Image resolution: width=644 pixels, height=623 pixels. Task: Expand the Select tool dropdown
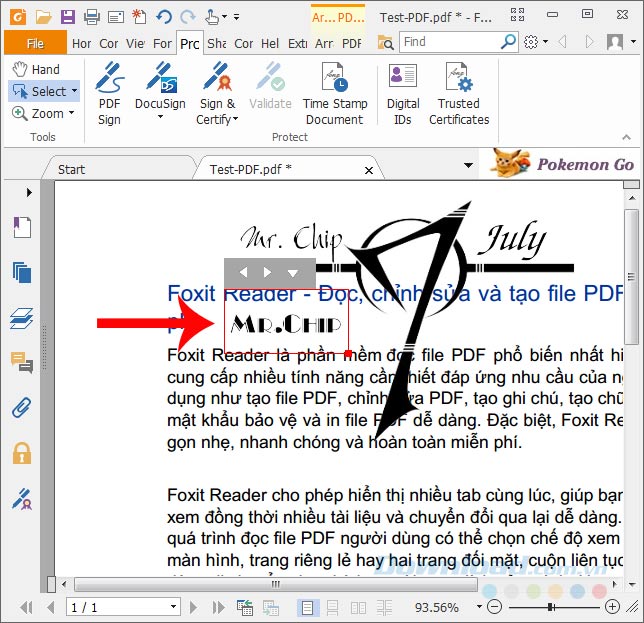coord(74,91)
